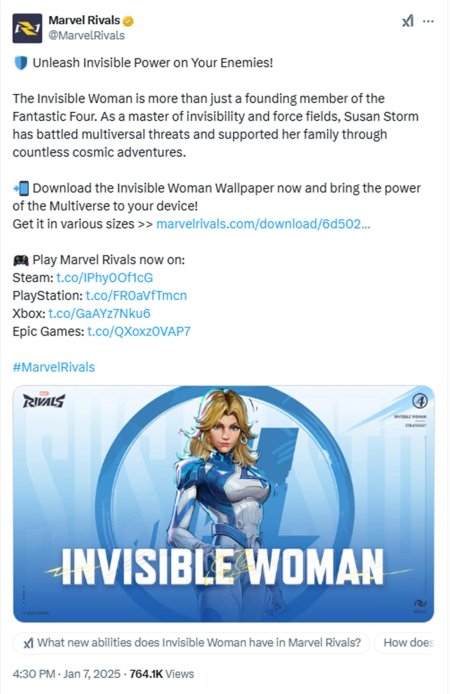Click the 764.1K Views count
This screenshot has width=450, height=694.
pos(162,674)
